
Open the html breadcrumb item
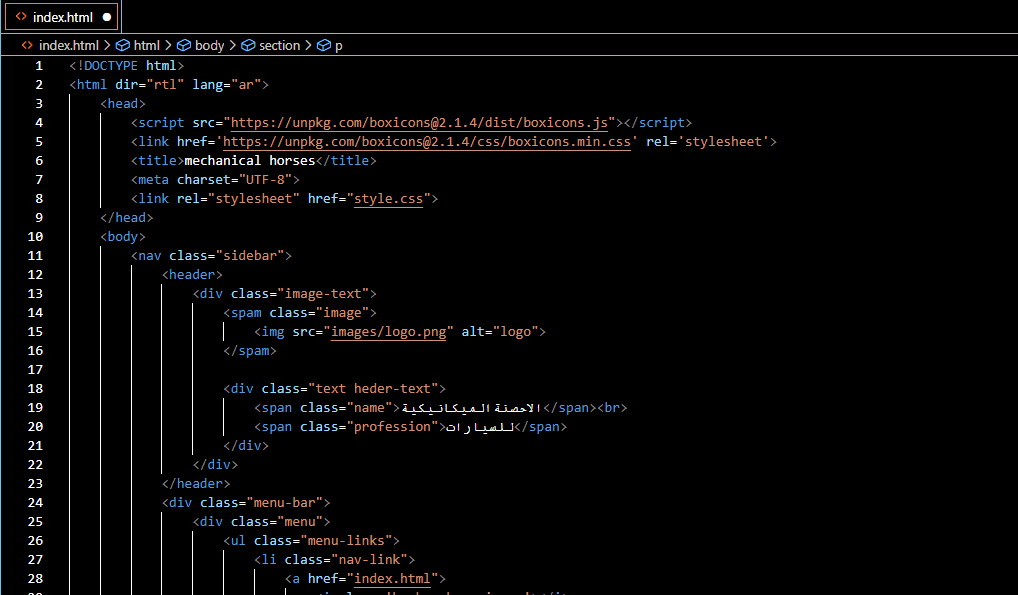147,45
